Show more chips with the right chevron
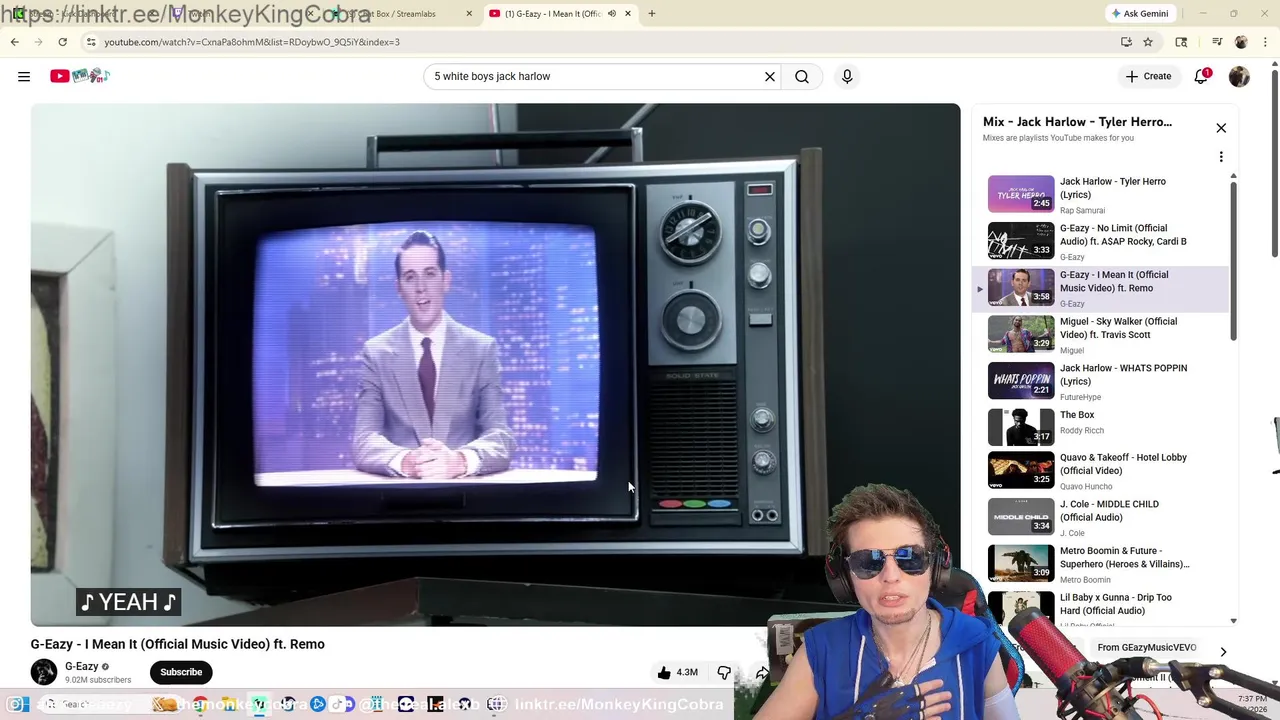 pos(1223,652)
